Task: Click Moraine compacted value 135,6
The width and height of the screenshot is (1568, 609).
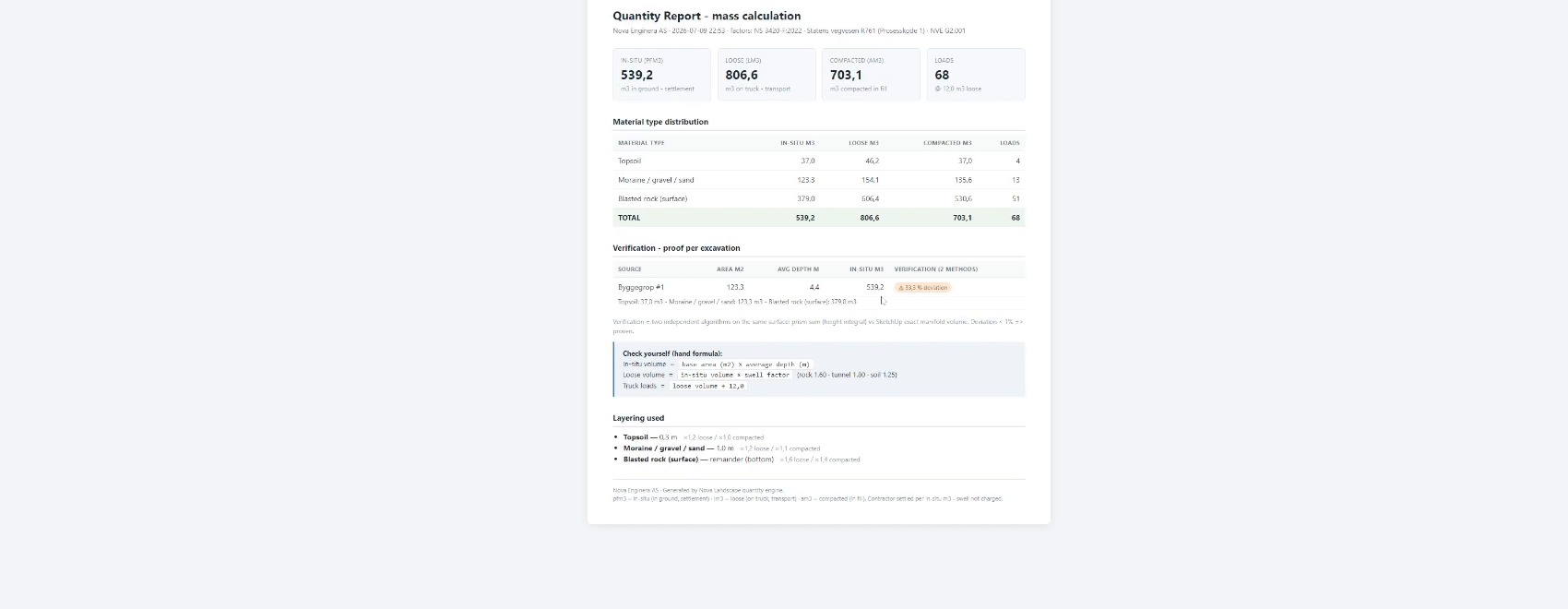Action: coord(963,180)
